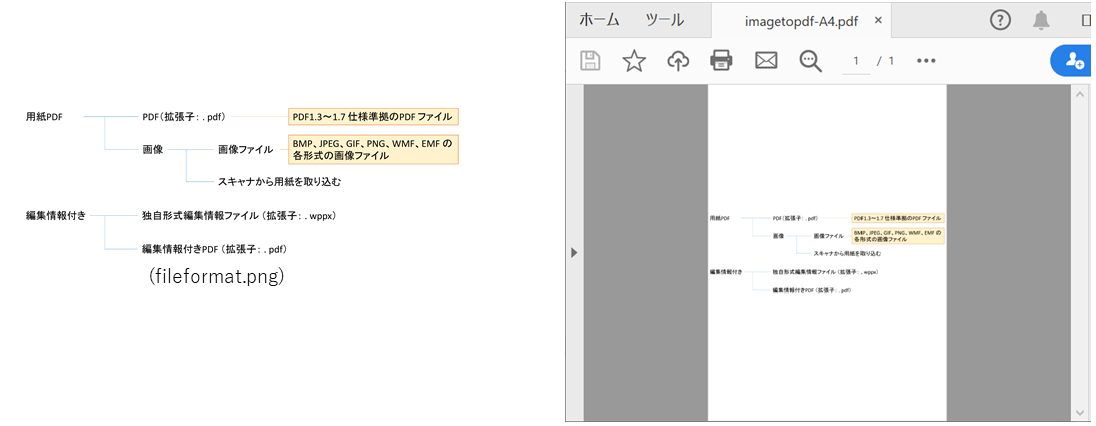Click the vertical scrollbar track
Viewport: 1096px width, 426px height.
point(1080,250)
